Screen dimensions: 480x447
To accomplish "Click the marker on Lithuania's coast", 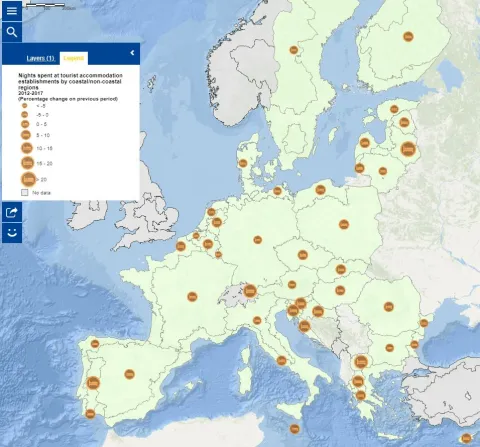I will (359, 168).
